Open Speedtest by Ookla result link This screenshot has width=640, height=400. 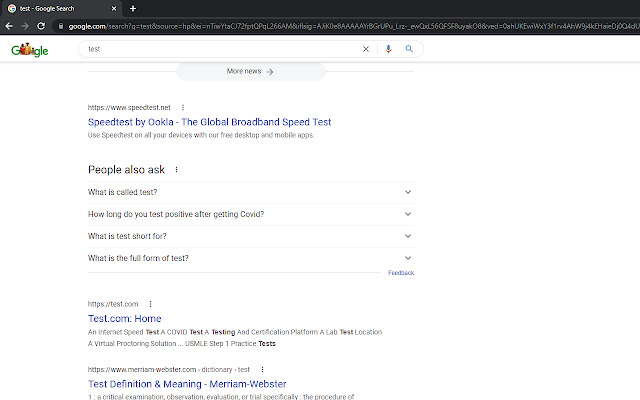coord(209,122)
